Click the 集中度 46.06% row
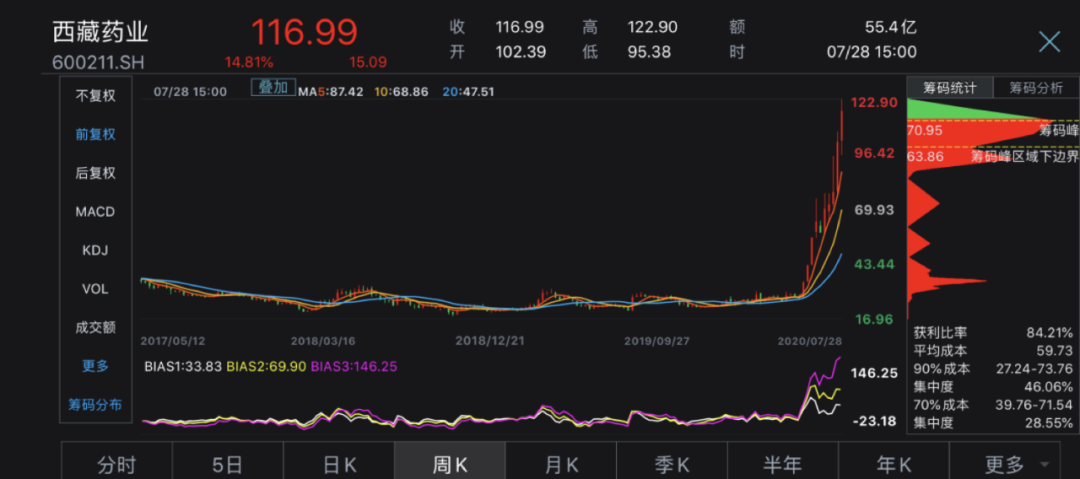This screenshot has height=479, width=1080. (x=993, y=387)
